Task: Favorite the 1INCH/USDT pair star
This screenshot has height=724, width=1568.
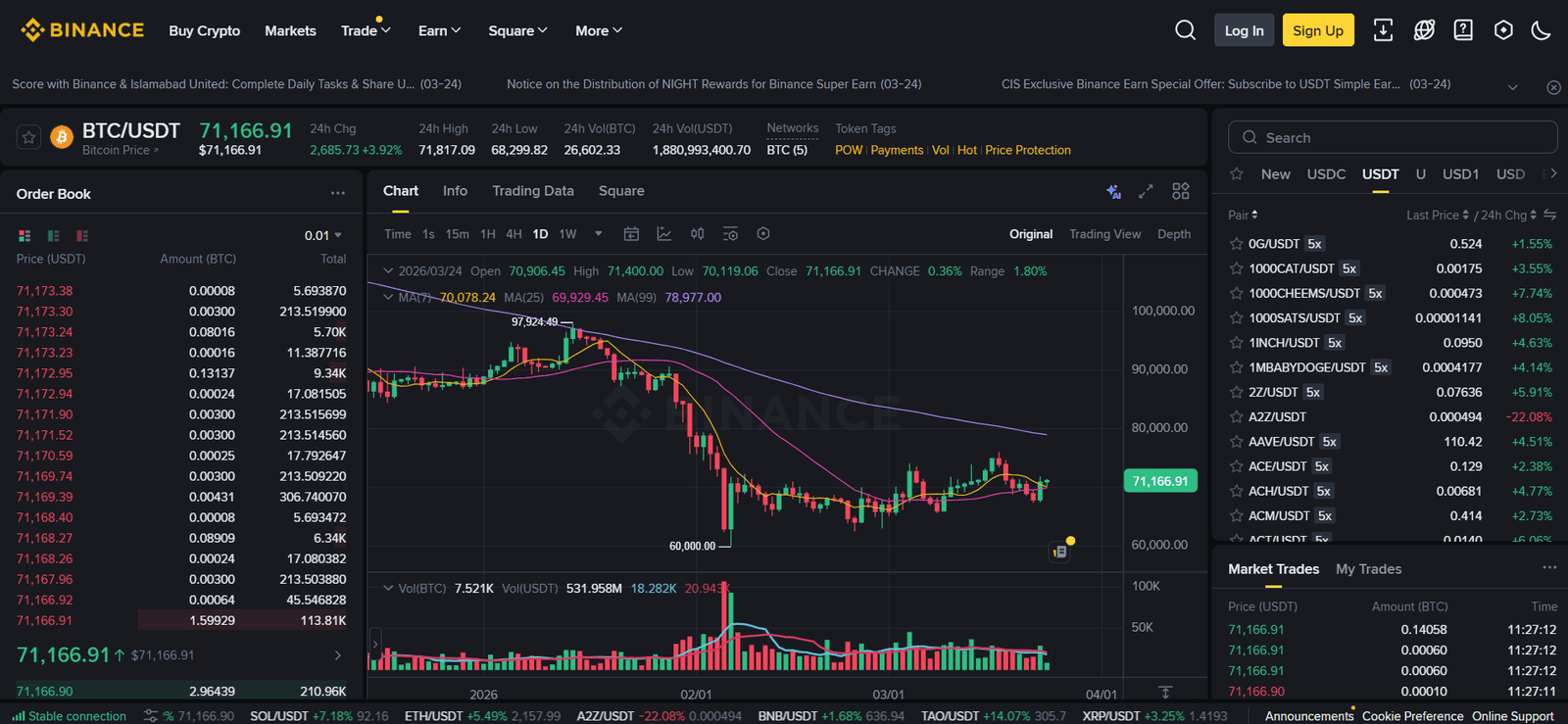Action: 1237,343
